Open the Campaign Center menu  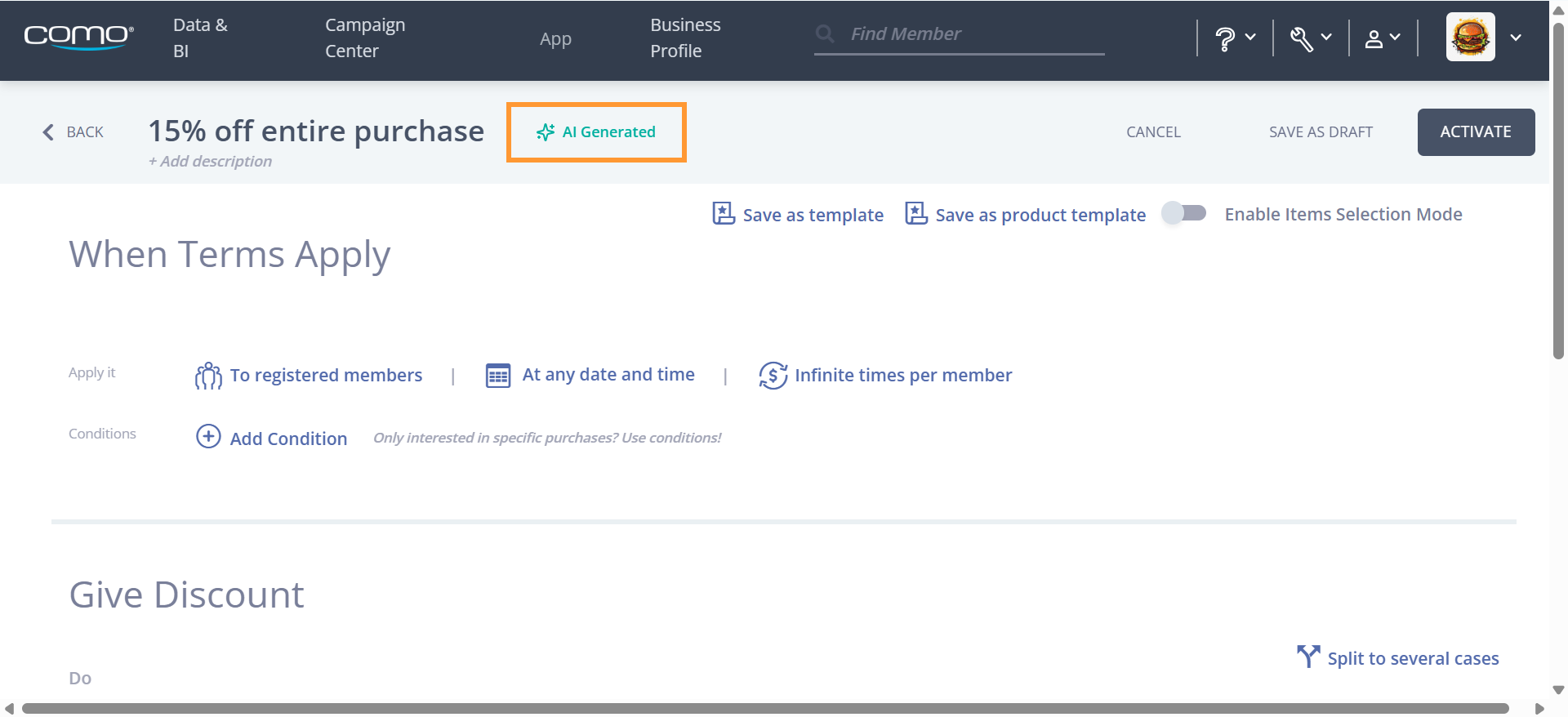click(365, 38)
